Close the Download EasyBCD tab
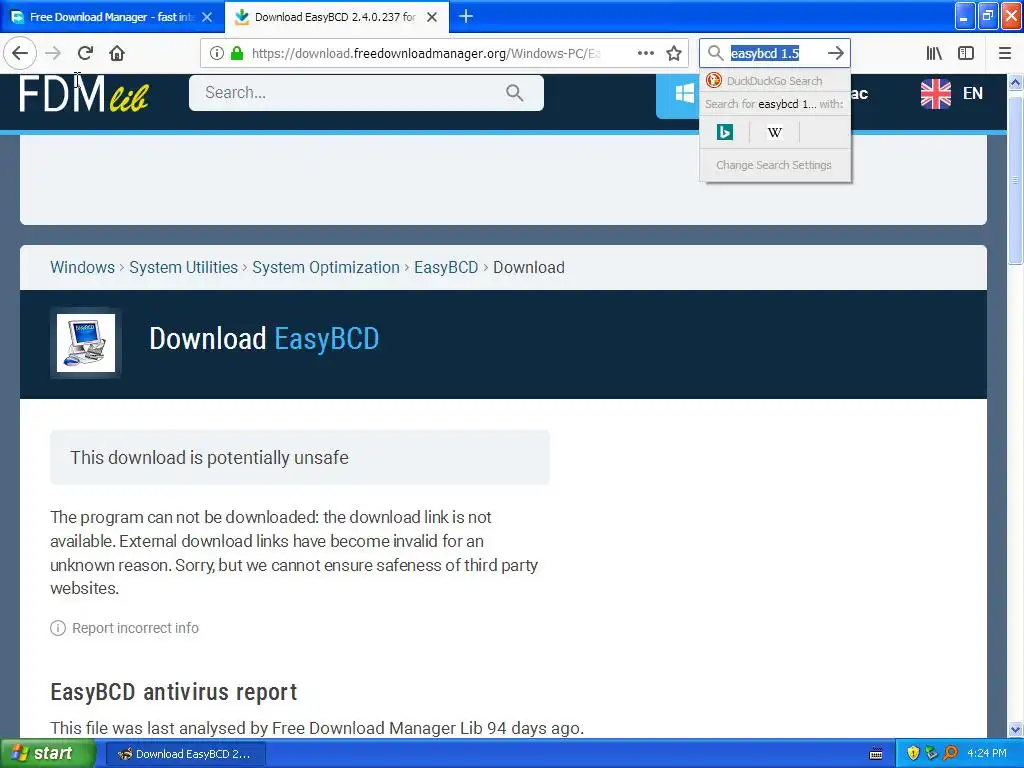 click(x=432, y=17)
